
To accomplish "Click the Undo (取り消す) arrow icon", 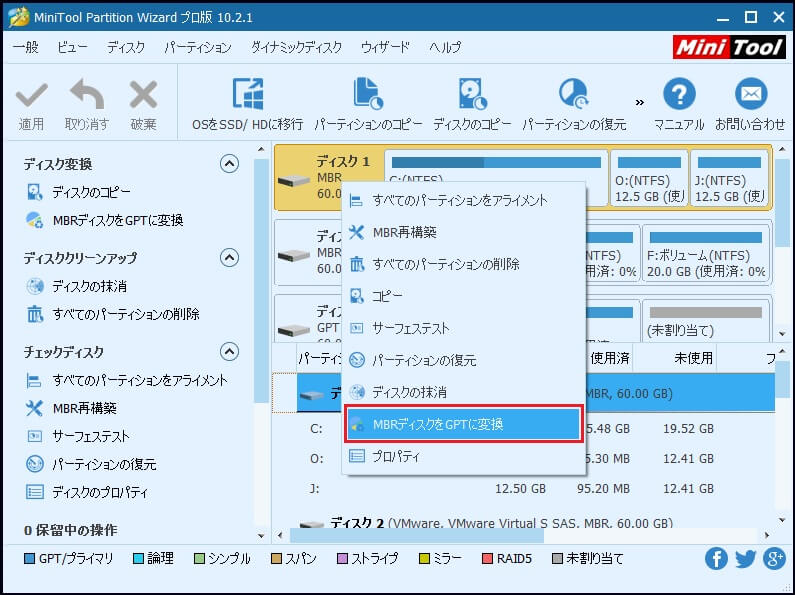I will [x=87, y=94].
